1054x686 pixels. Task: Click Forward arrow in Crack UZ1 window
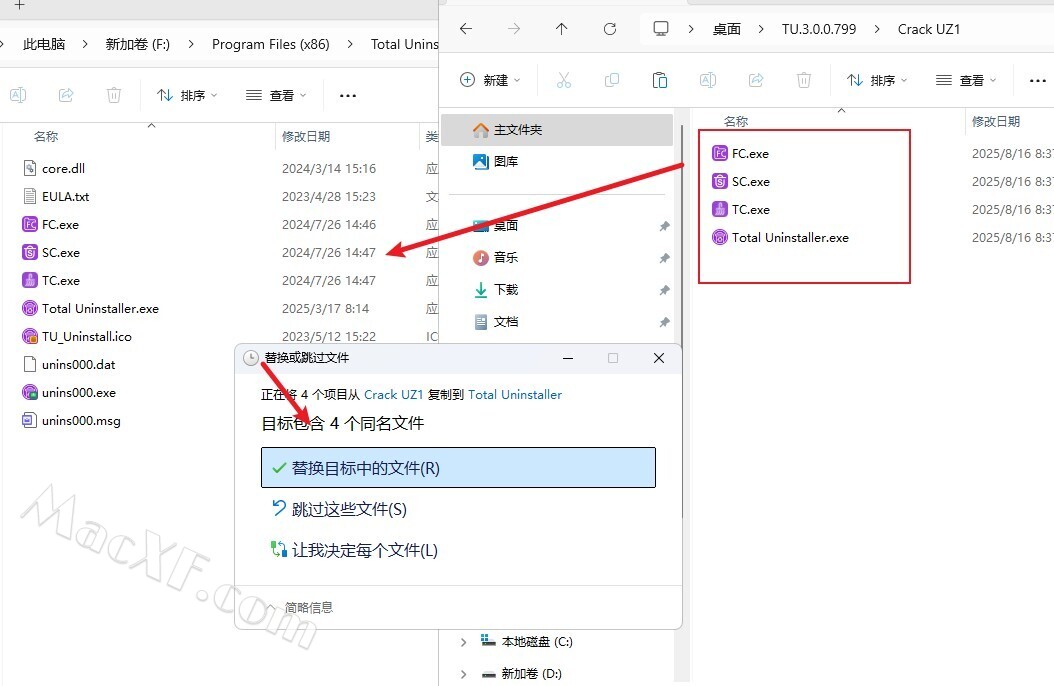pos(514,29)
